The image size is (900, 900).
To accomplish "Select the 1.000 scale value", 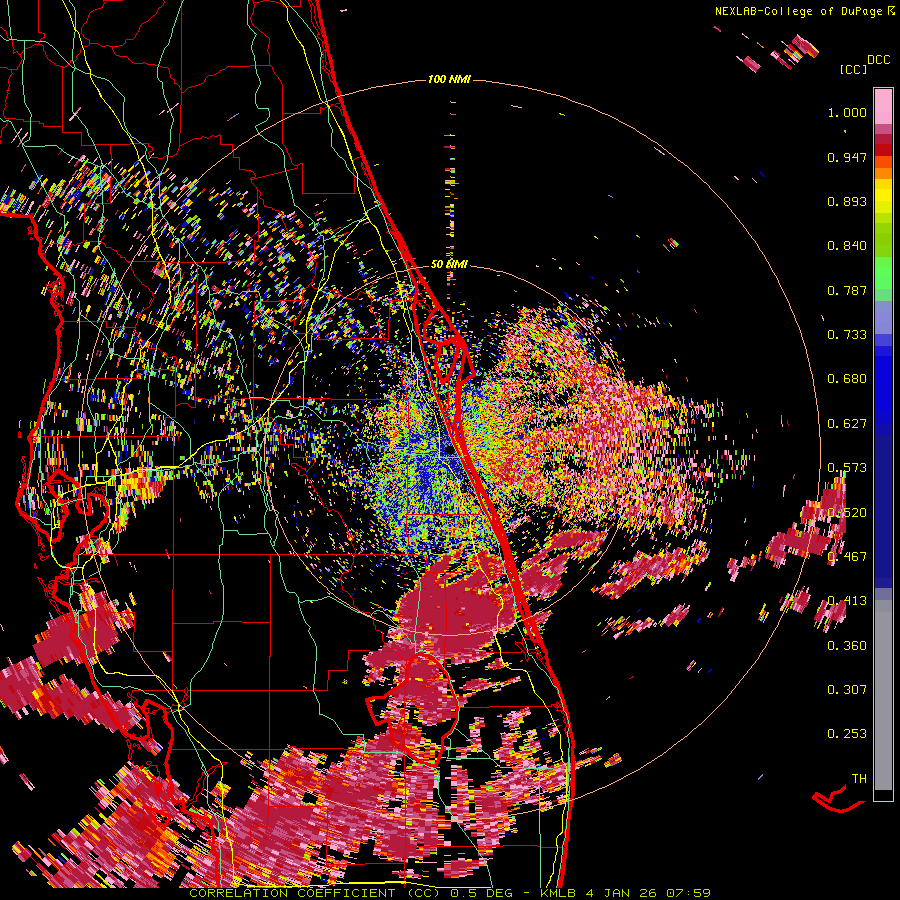I will point(847,112).
